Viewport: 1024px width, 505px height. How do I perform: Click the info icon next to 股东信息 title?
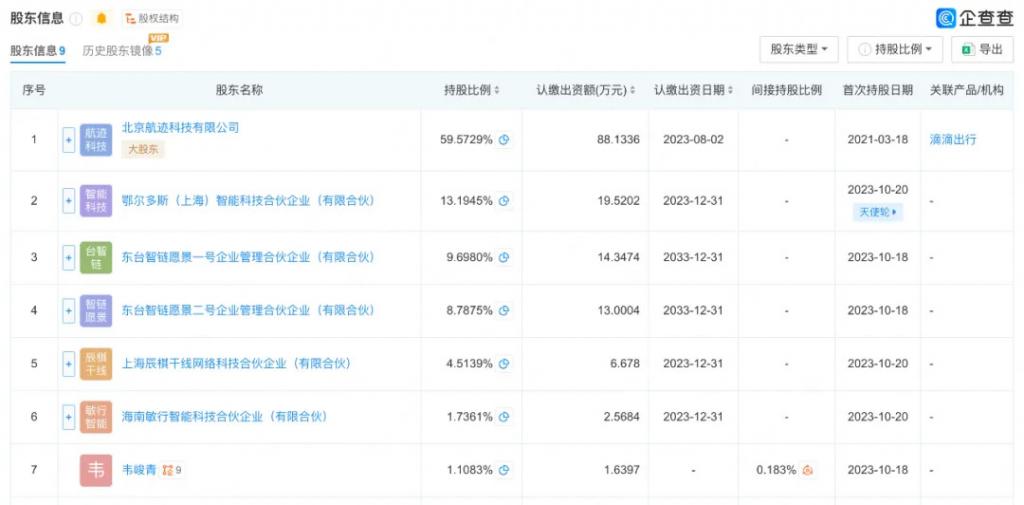[77, 18]
